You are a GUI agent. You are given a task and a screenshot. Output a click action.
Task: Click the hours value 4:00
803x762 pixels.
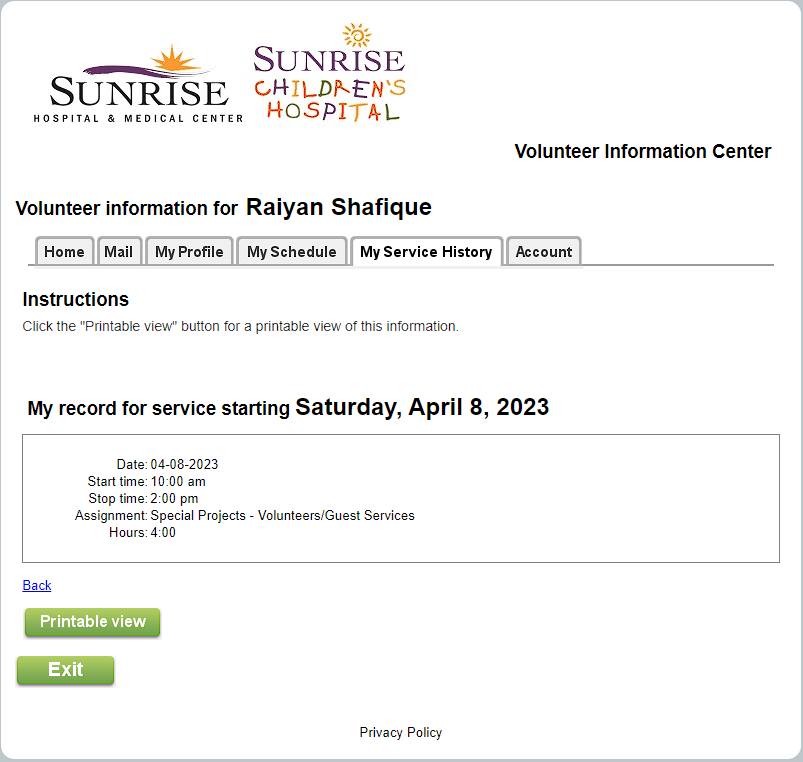point(163,532)
